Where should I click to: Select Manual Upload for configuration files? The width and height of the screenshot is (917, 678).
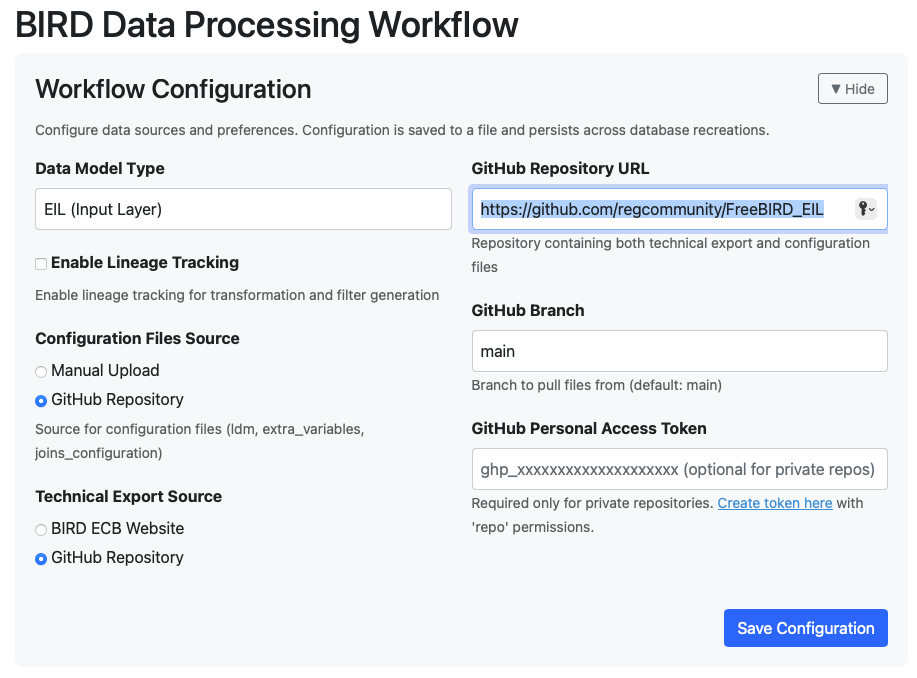click(41, 372)
